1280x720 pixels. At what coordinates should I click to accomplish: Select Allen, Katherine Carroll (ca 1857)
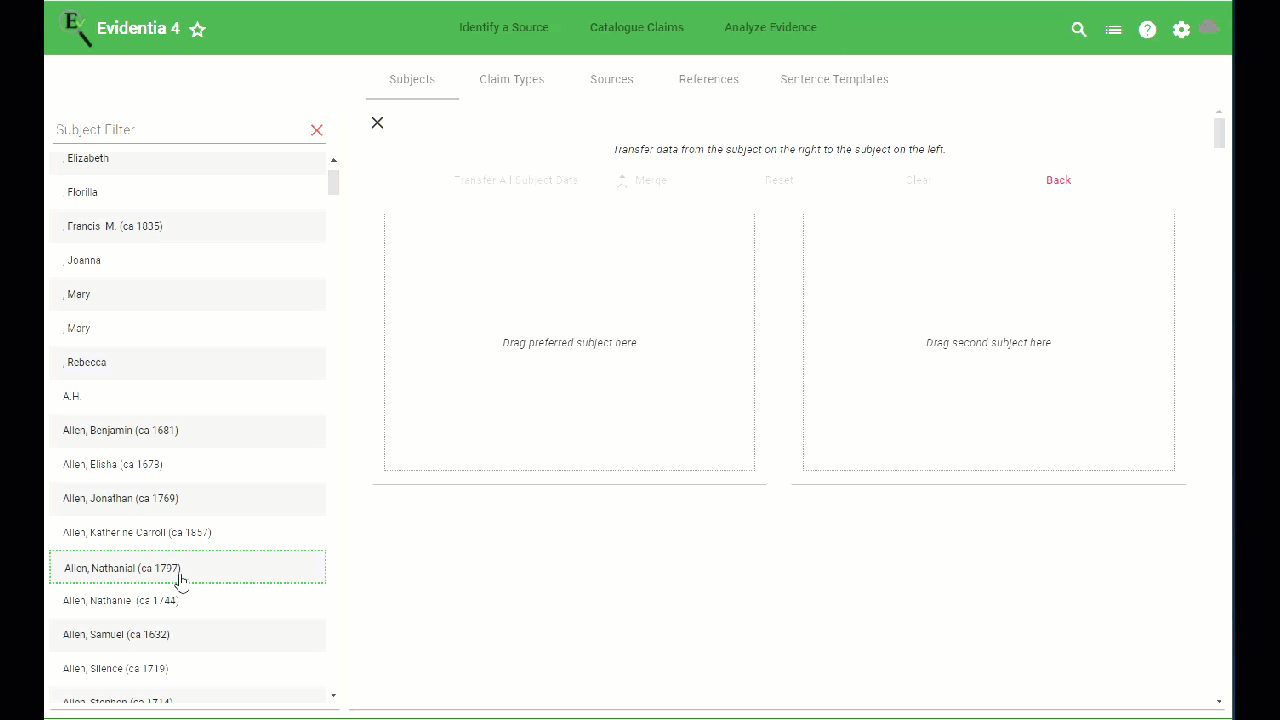point(188,532)
